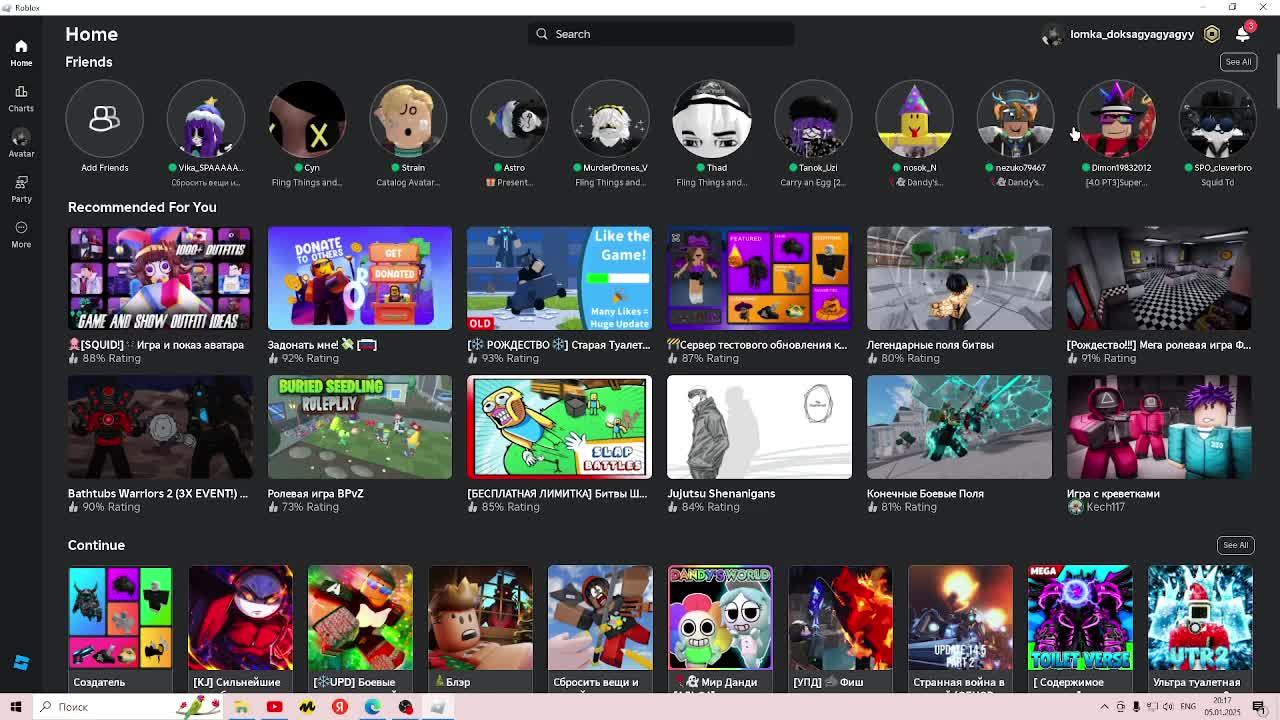Open friend Vika_SPAAAAA avatar
This screenshot has width=1280, height=720.
[205, 119]
